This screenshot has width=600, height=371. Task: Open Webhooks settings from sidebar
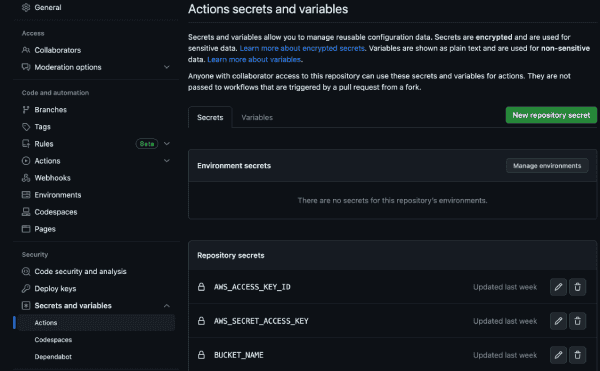click(52, 178)
